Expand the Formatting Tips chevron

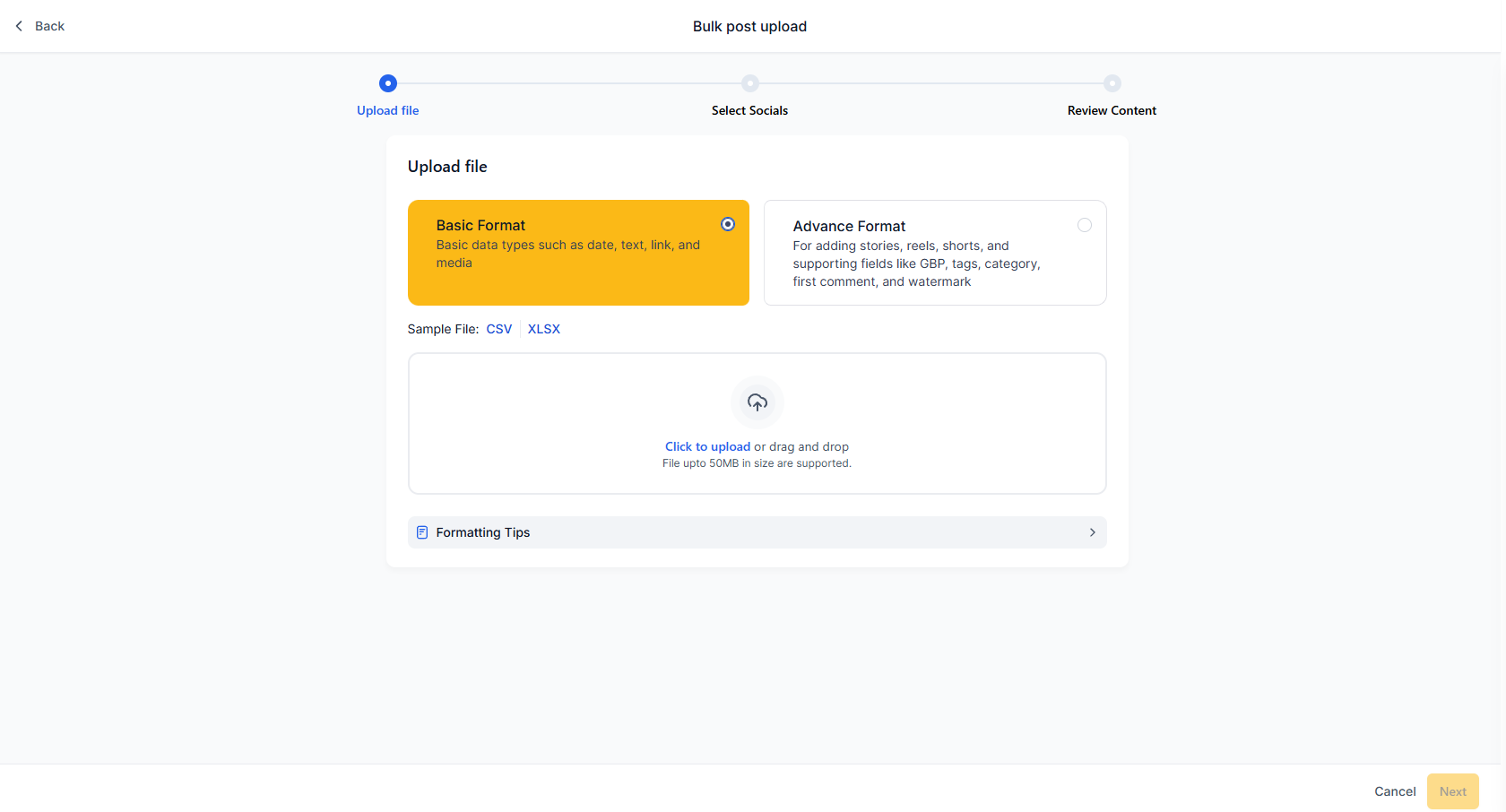(1092, 532)
